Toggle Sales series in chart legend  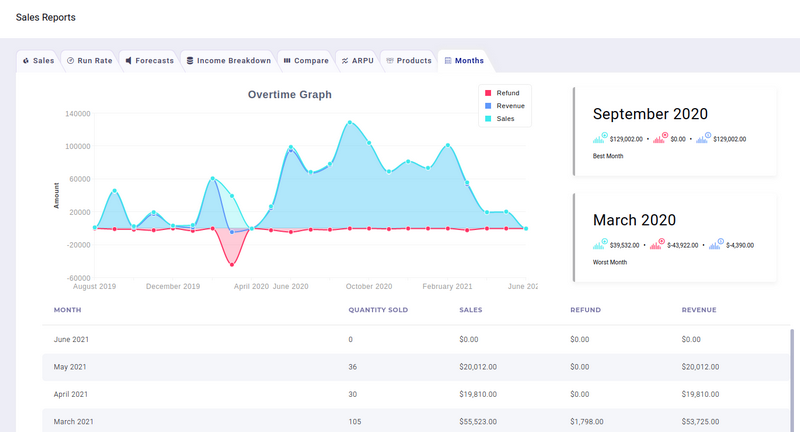(499, 118)
